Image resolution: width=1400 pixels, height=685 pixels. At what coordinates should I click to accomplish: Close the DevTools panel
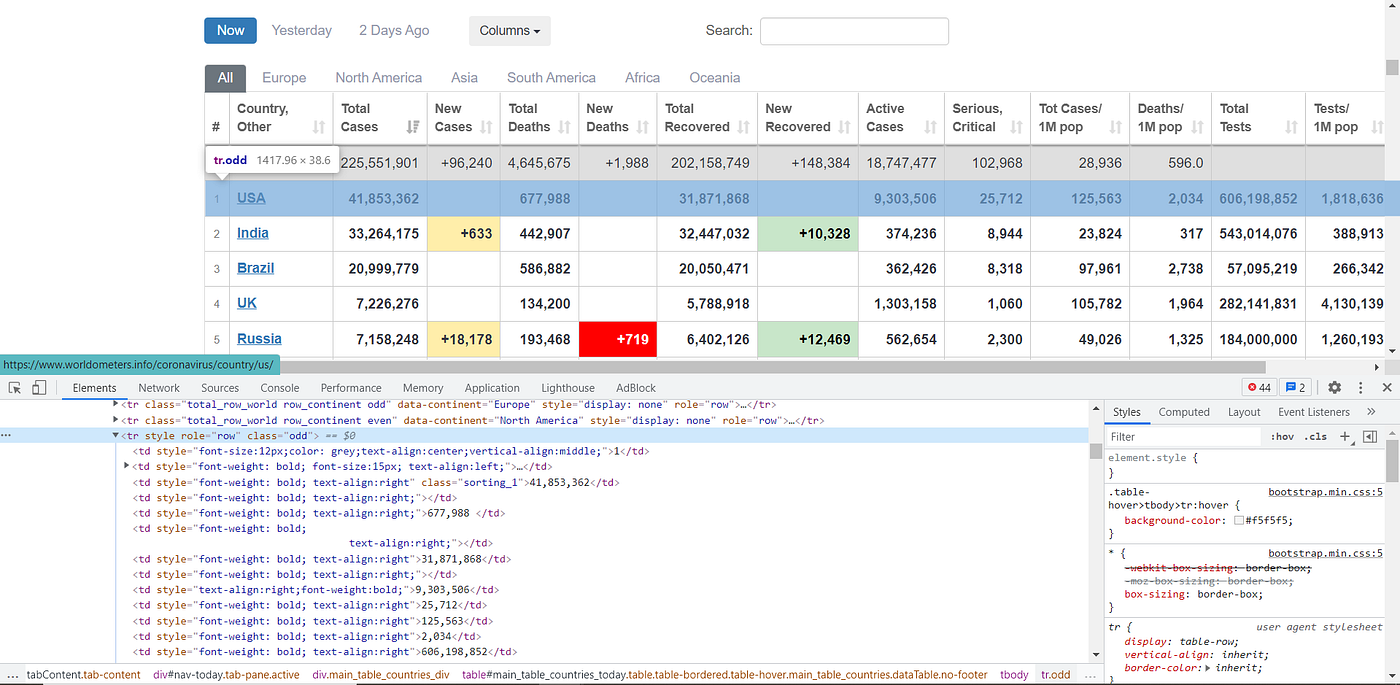click(1387, 388)
